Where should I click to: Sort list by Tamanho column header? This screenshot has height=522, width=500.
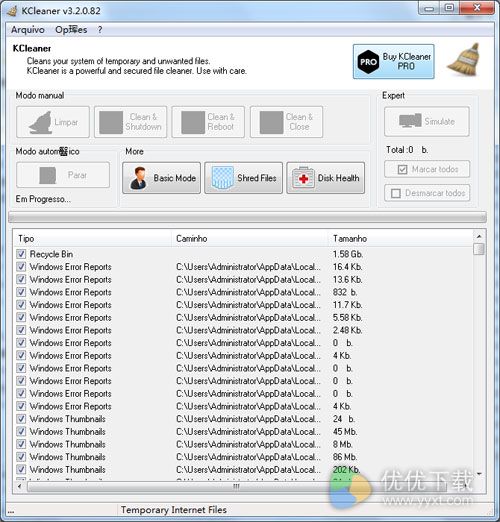pos(400,239)
